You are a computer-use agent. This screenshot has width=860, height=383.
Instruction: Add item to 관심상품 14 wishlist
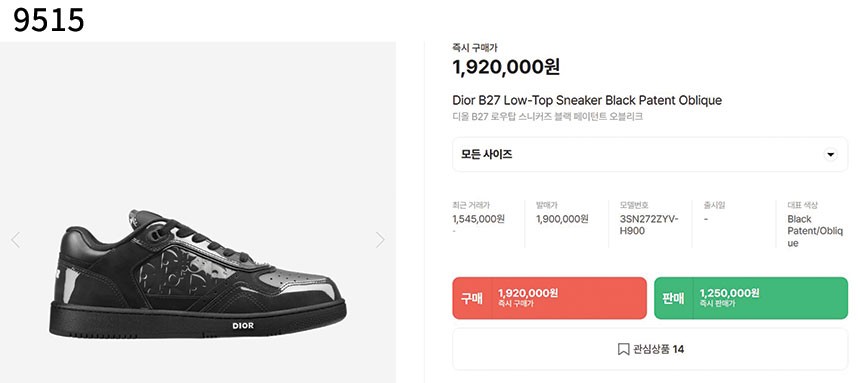650,349
